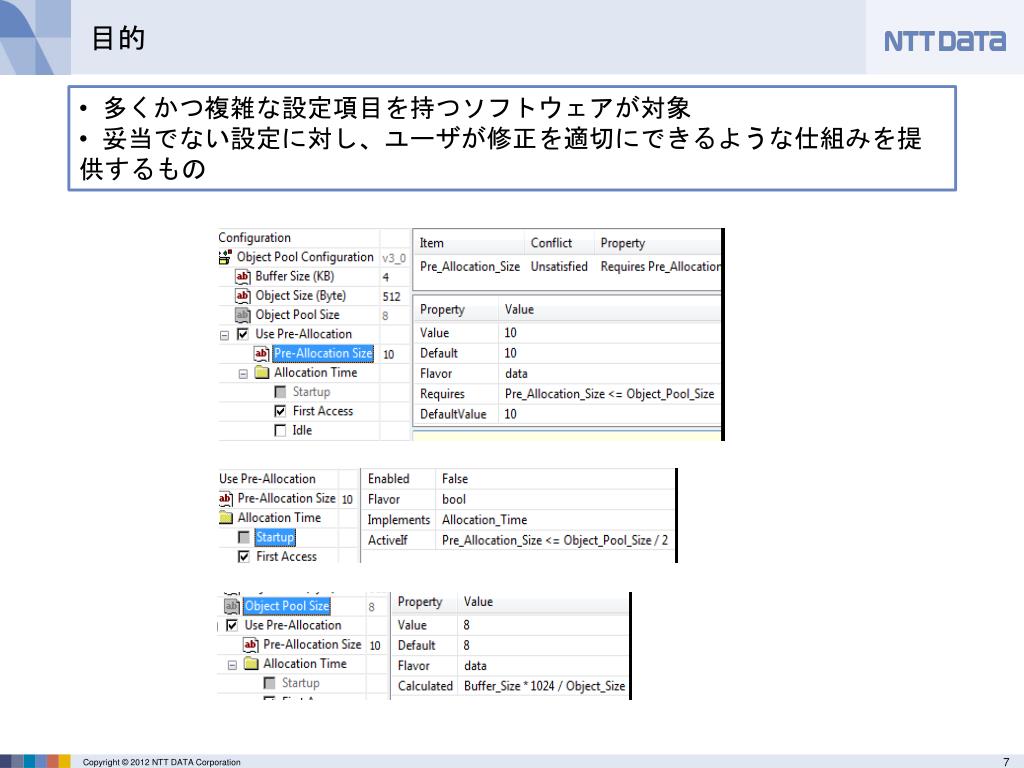Image resolution: width=1024 pixels, height=768 pixels.
Task: Uncheck Use Pre-Allocation in the top tree
Action: pos(243,334)
